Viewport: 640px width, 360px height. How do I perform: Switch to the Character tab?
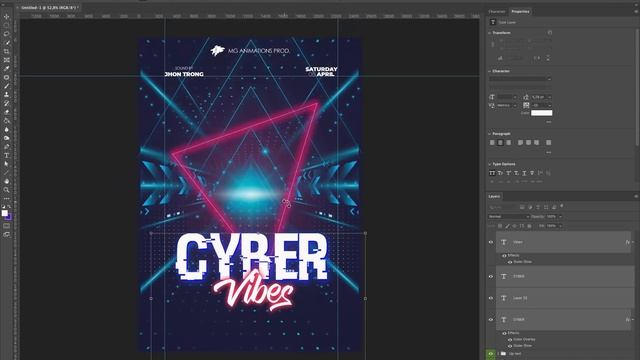(497, 11)
